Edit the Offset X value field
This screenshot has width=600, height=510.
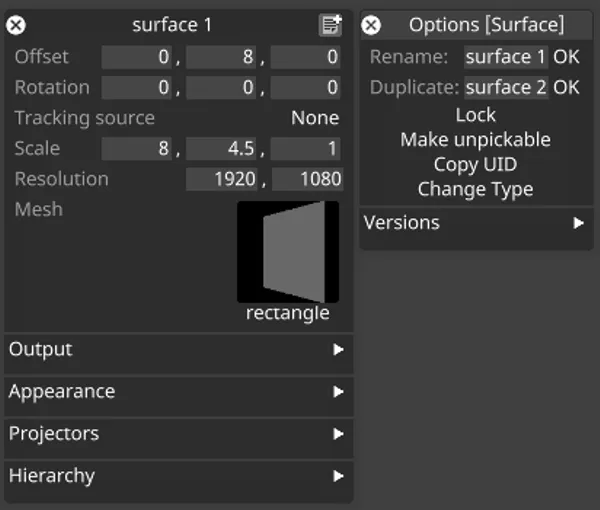137,57
